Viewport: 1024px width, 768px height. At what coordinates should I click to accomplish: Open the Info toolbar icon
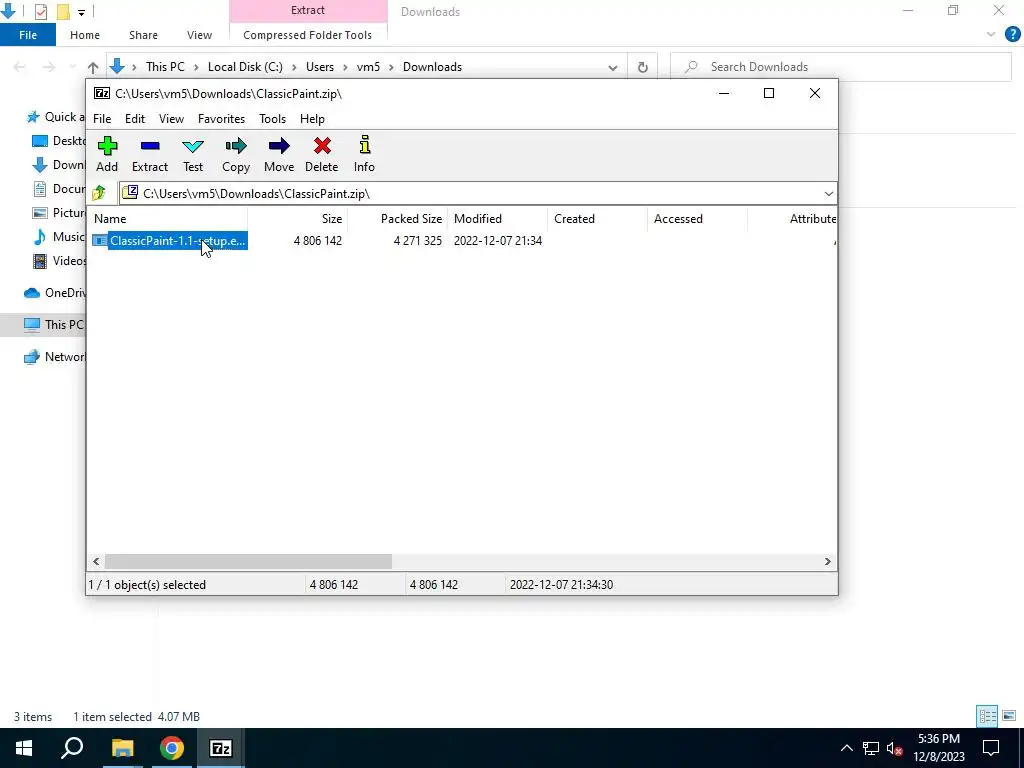coord(364,154)
